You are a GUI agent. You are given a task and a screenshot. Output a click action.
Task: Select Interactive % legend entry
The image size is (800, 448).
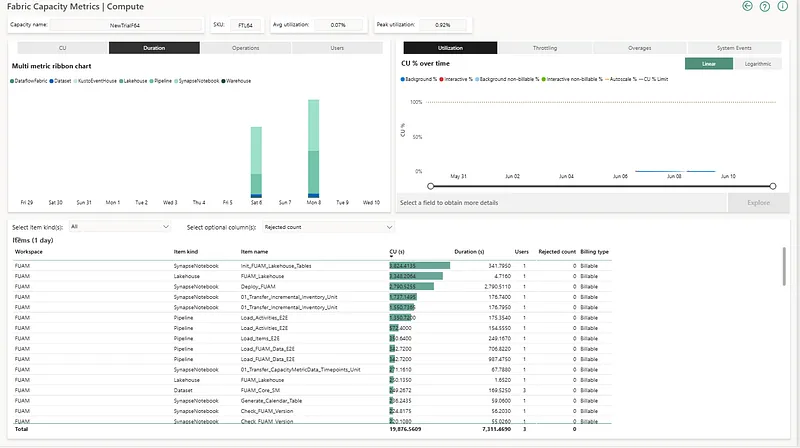pos(456,79)
